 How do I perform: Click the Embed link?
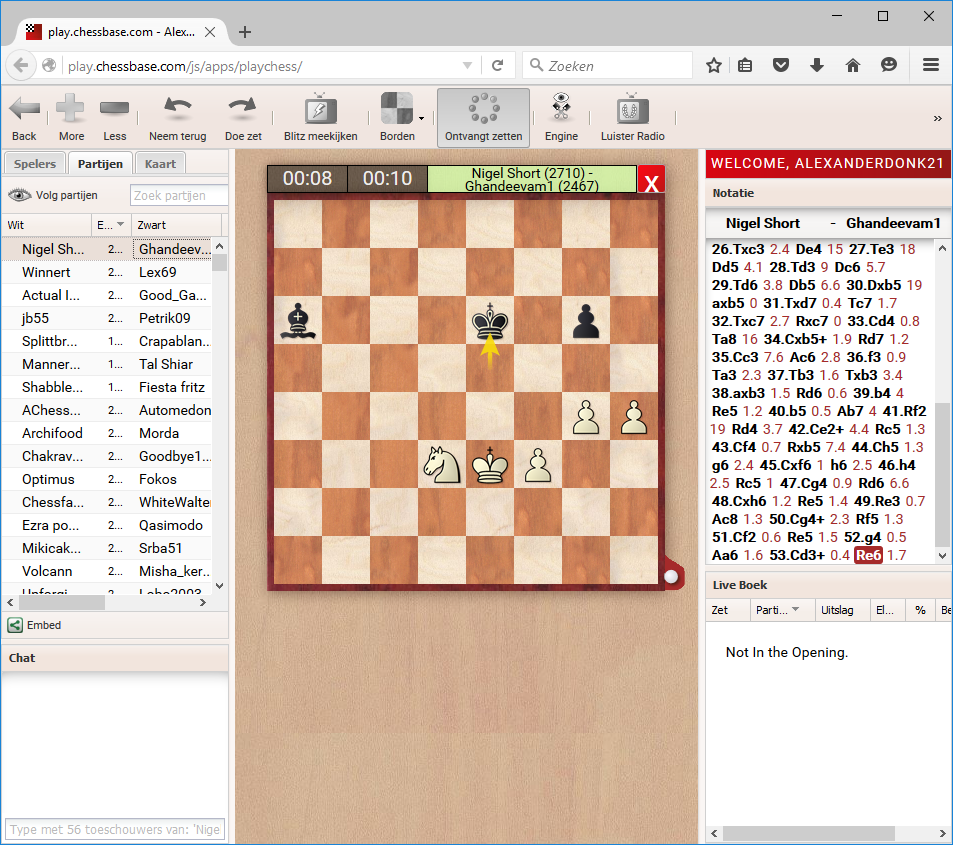pos(43,625)
